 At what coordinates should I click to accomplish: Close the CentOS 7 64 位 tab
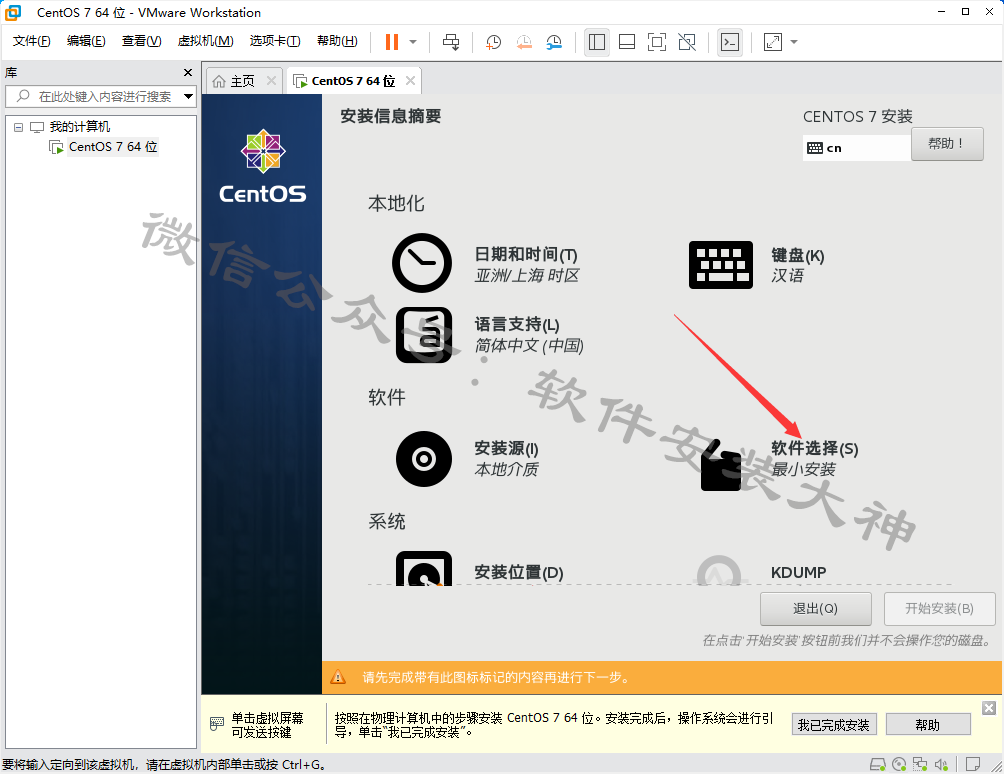[x=410, y=81]
